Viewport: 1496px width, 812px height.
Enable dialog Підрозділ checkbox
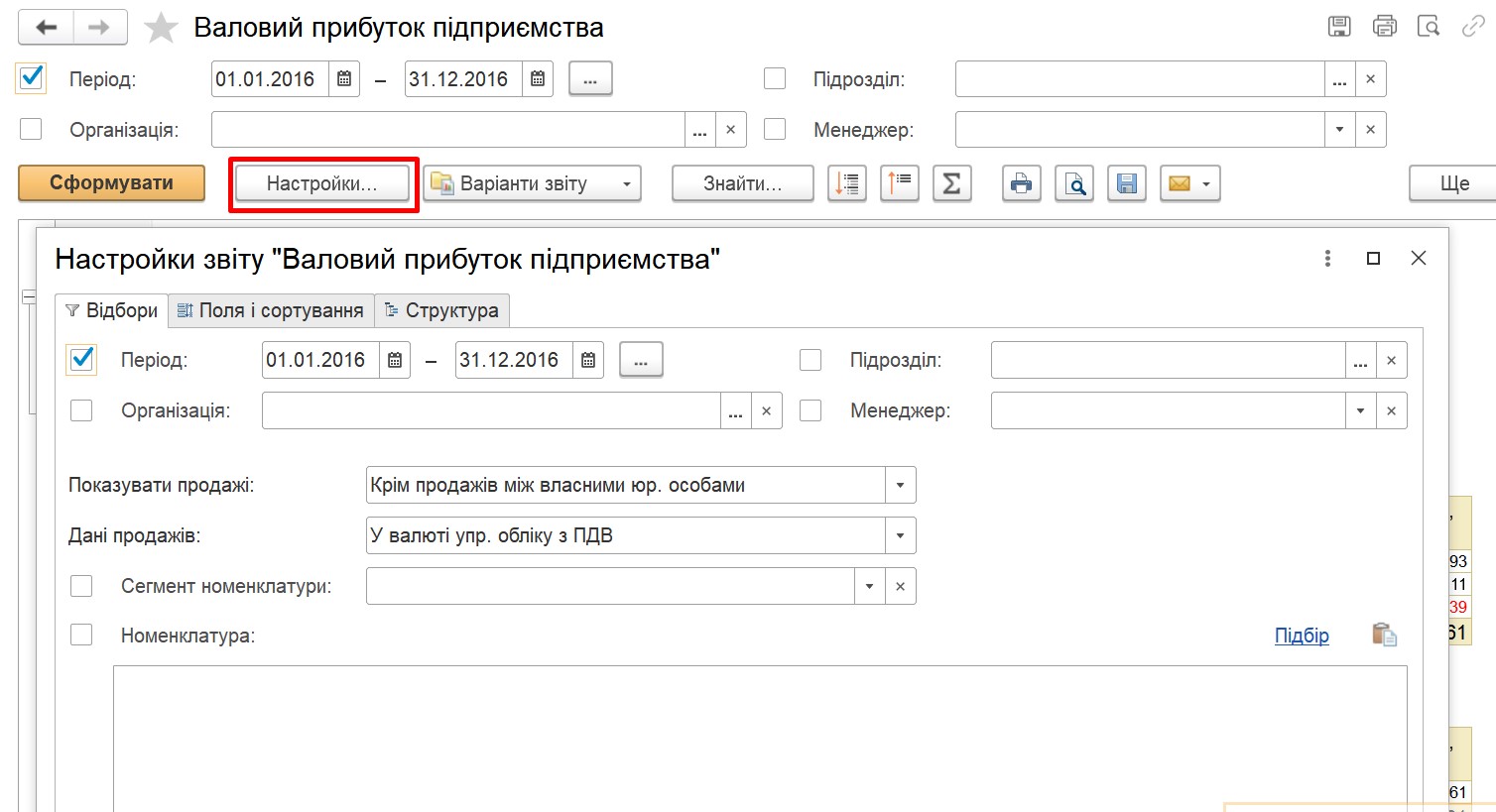[810, 360]
